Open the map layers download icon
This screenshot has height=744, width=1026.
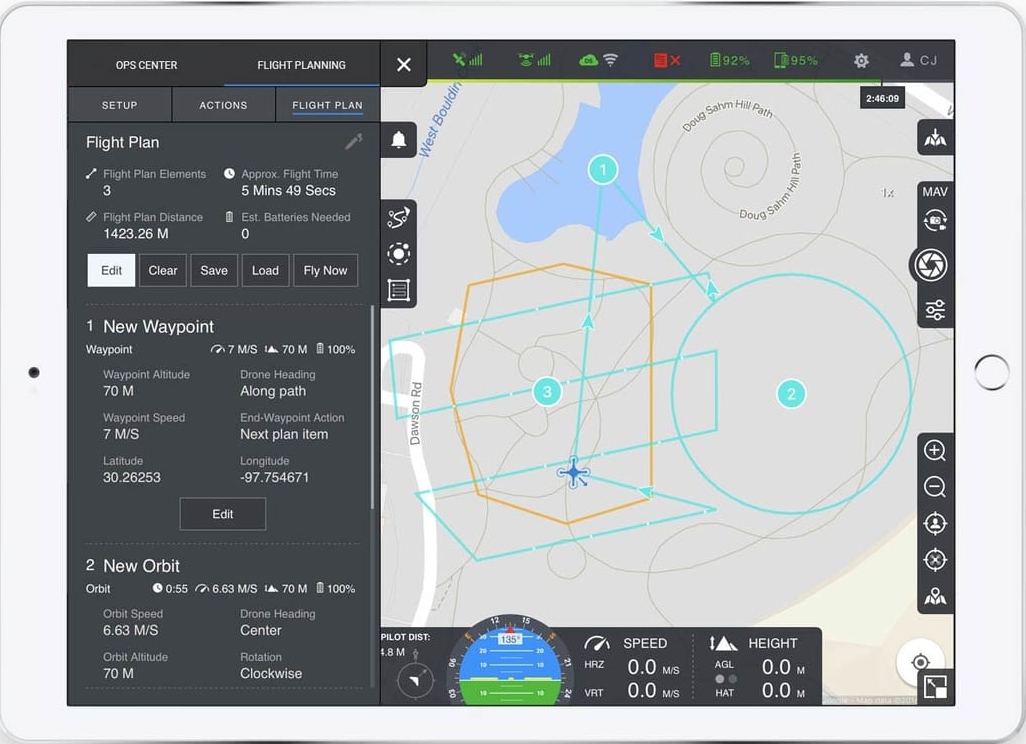[x=935, y=138]
